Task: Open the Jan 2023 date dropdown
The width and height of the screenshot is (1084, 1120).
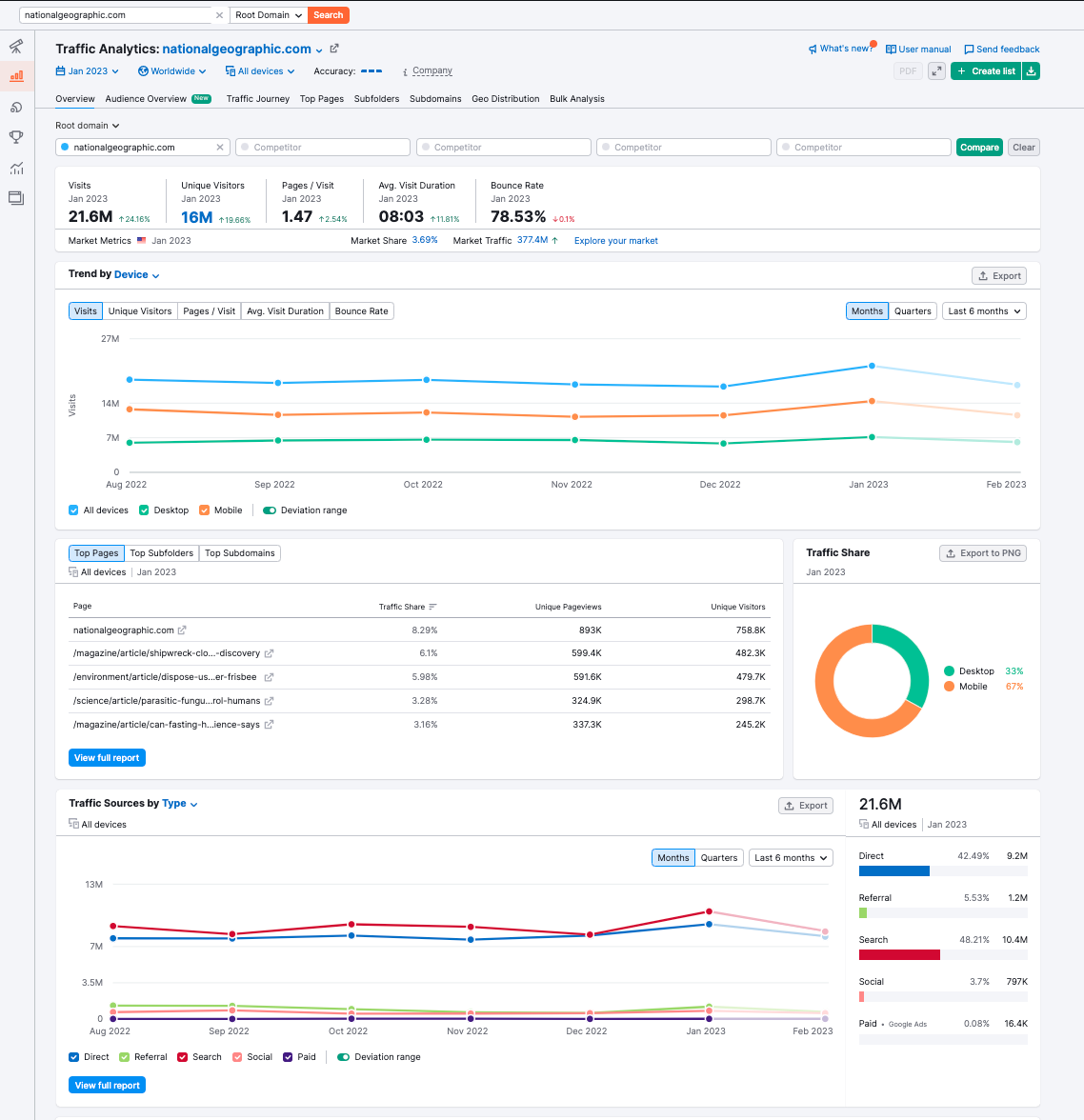Action: pos(88,71)
